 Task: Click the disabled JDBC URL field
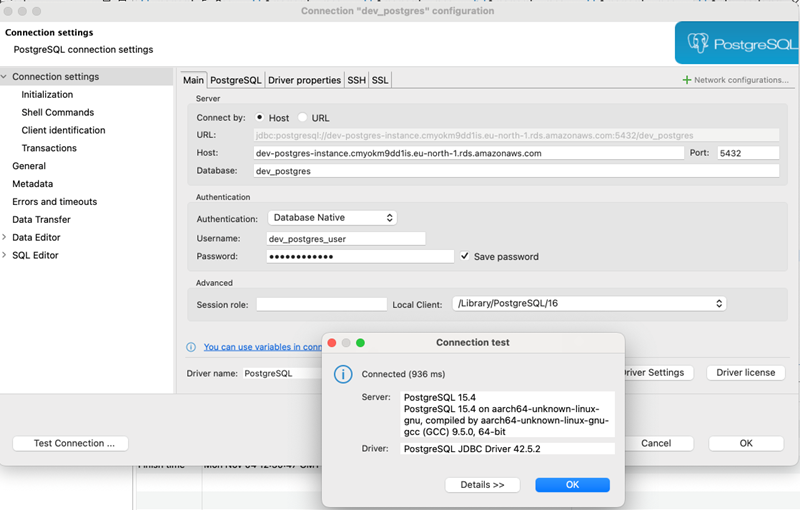coord(516,135)
